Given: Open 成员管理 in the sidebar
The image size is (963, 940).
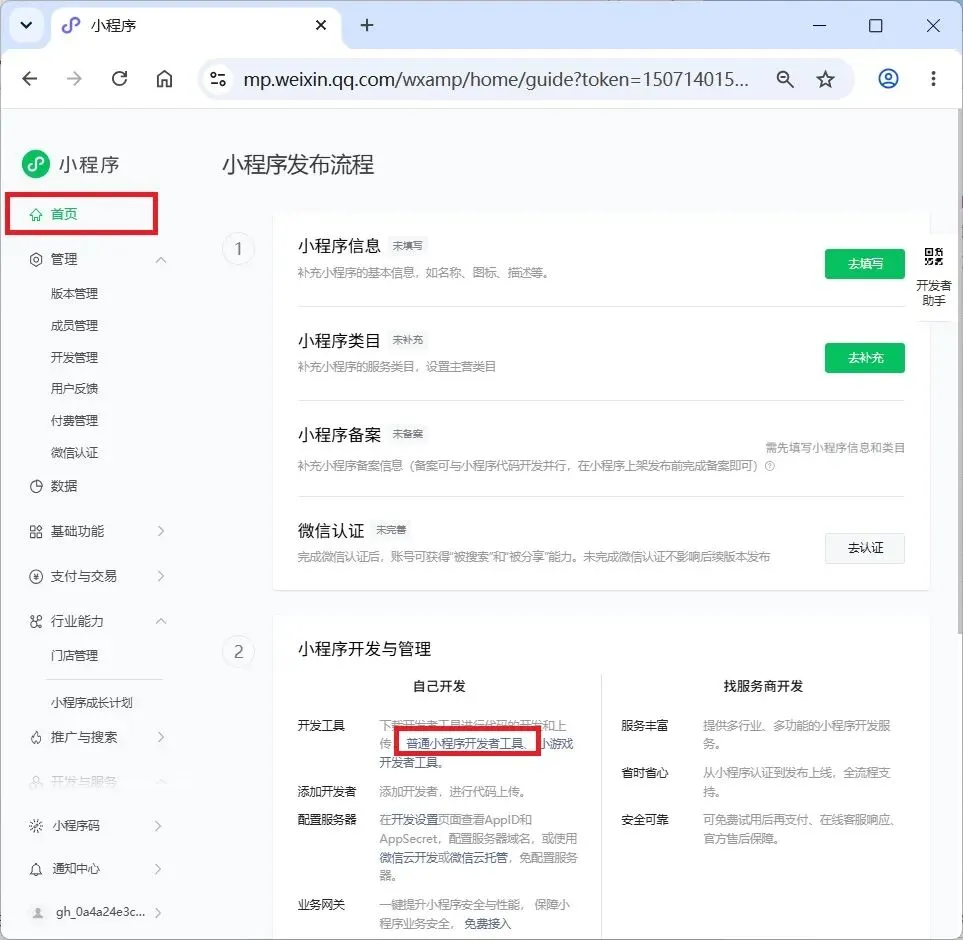Looking at the screenshot, I should pyautogui.click(x=74, y=325).
